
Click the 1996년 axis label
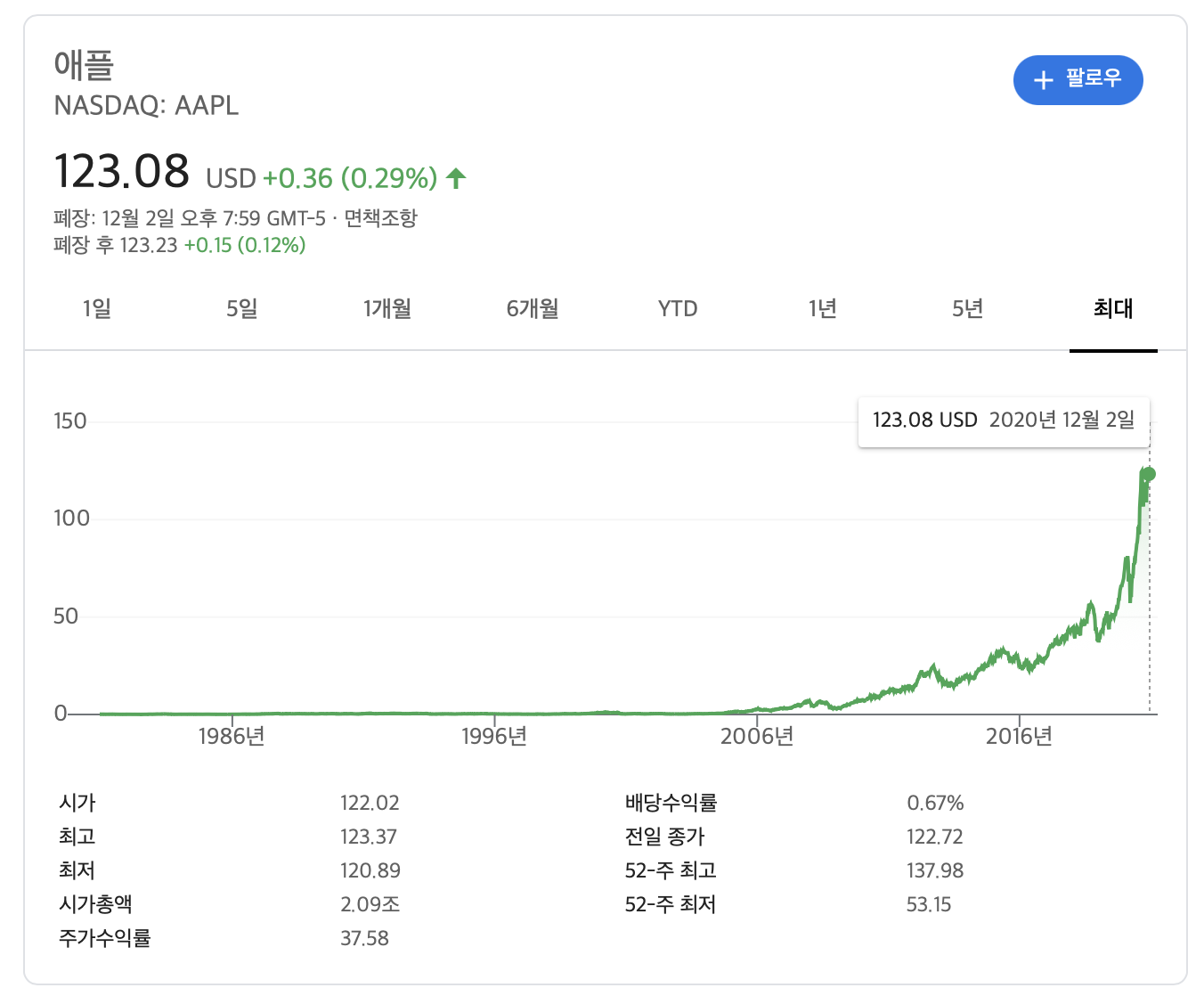click(494, 736)
